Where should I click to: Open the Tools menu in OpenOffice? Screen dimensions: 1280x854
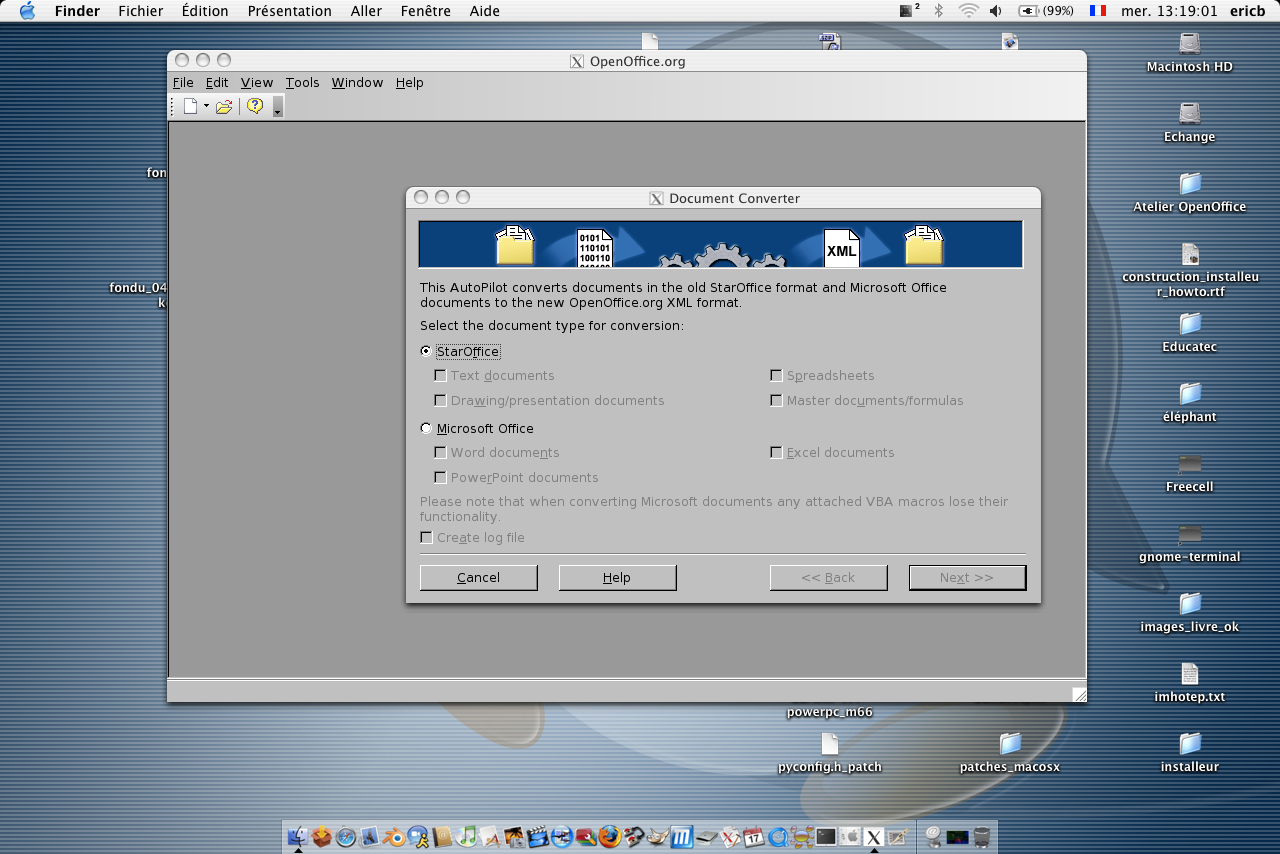(x=302, y=83)
